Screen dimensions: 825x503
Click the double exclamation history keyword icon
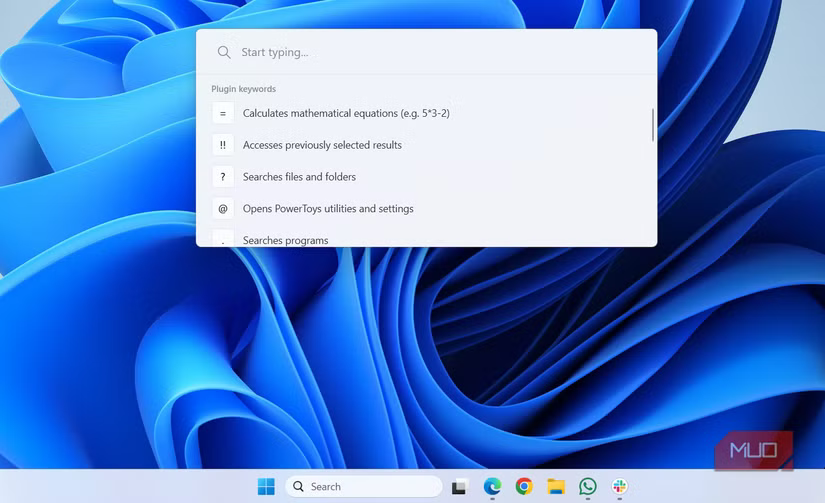(x=223, y=146)
